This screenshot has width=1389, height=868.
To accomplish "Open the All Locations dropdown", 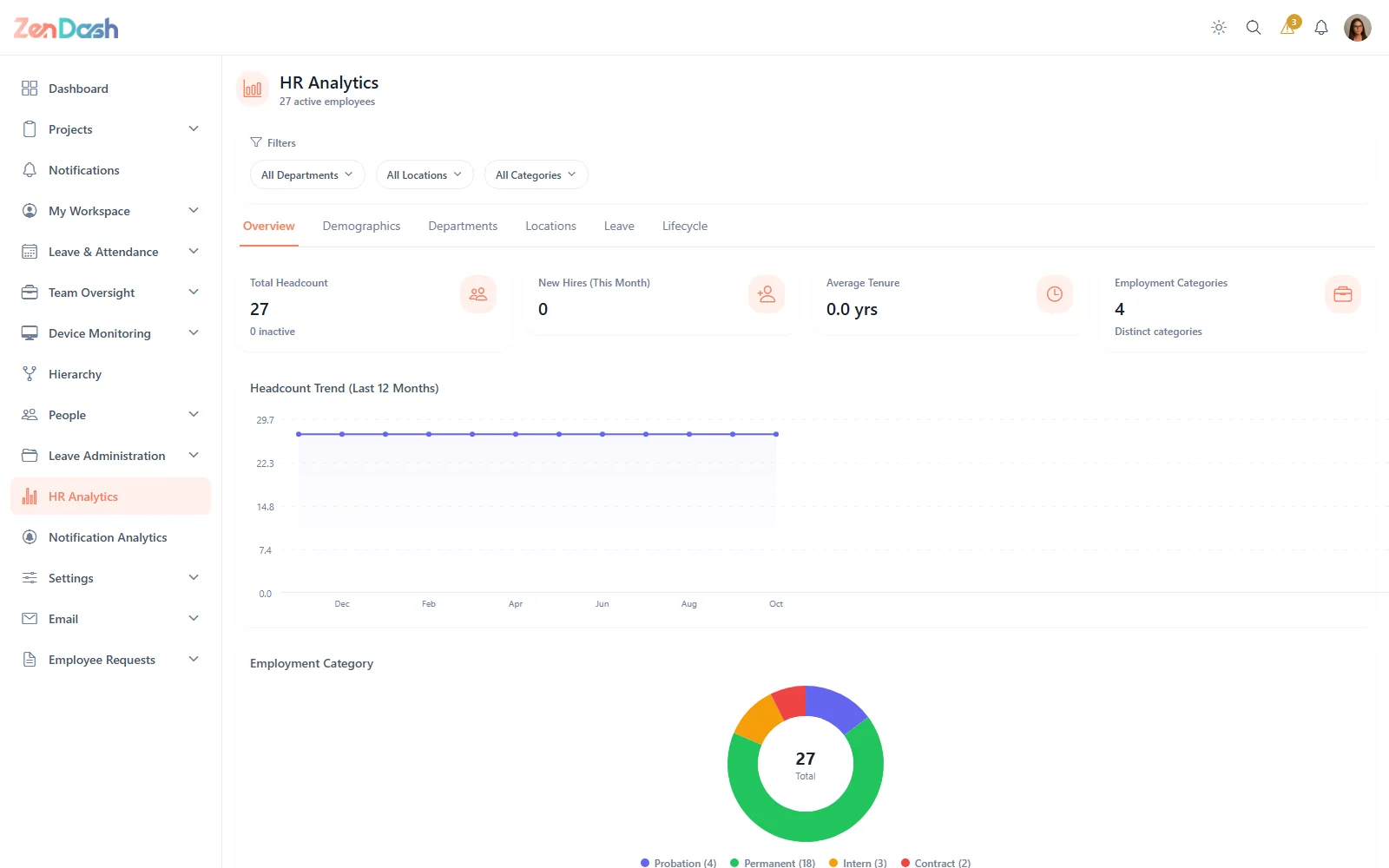I will point(425,174).
